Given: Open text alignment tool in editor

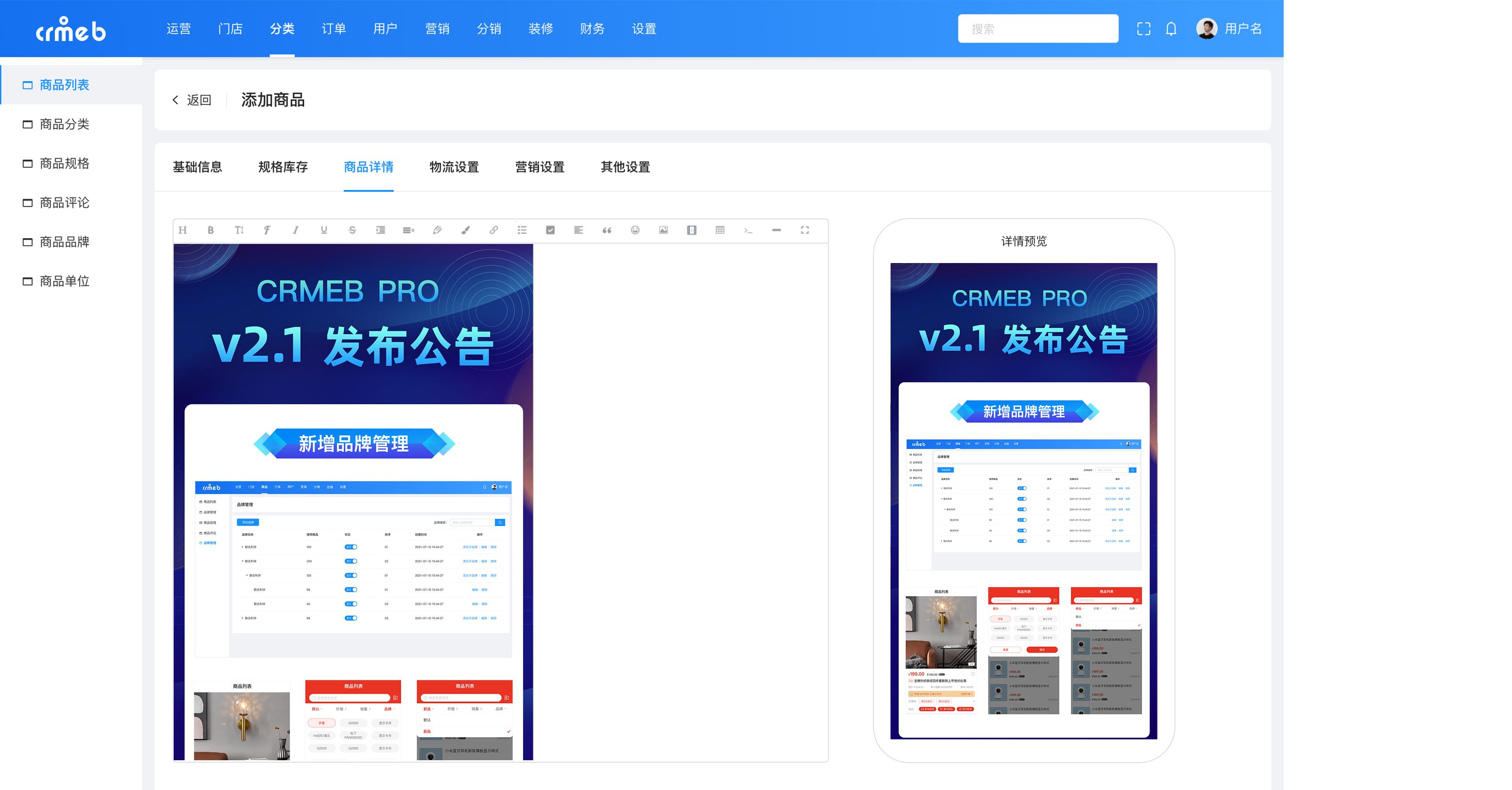Looking at the screenshot, I should (579, 230).
